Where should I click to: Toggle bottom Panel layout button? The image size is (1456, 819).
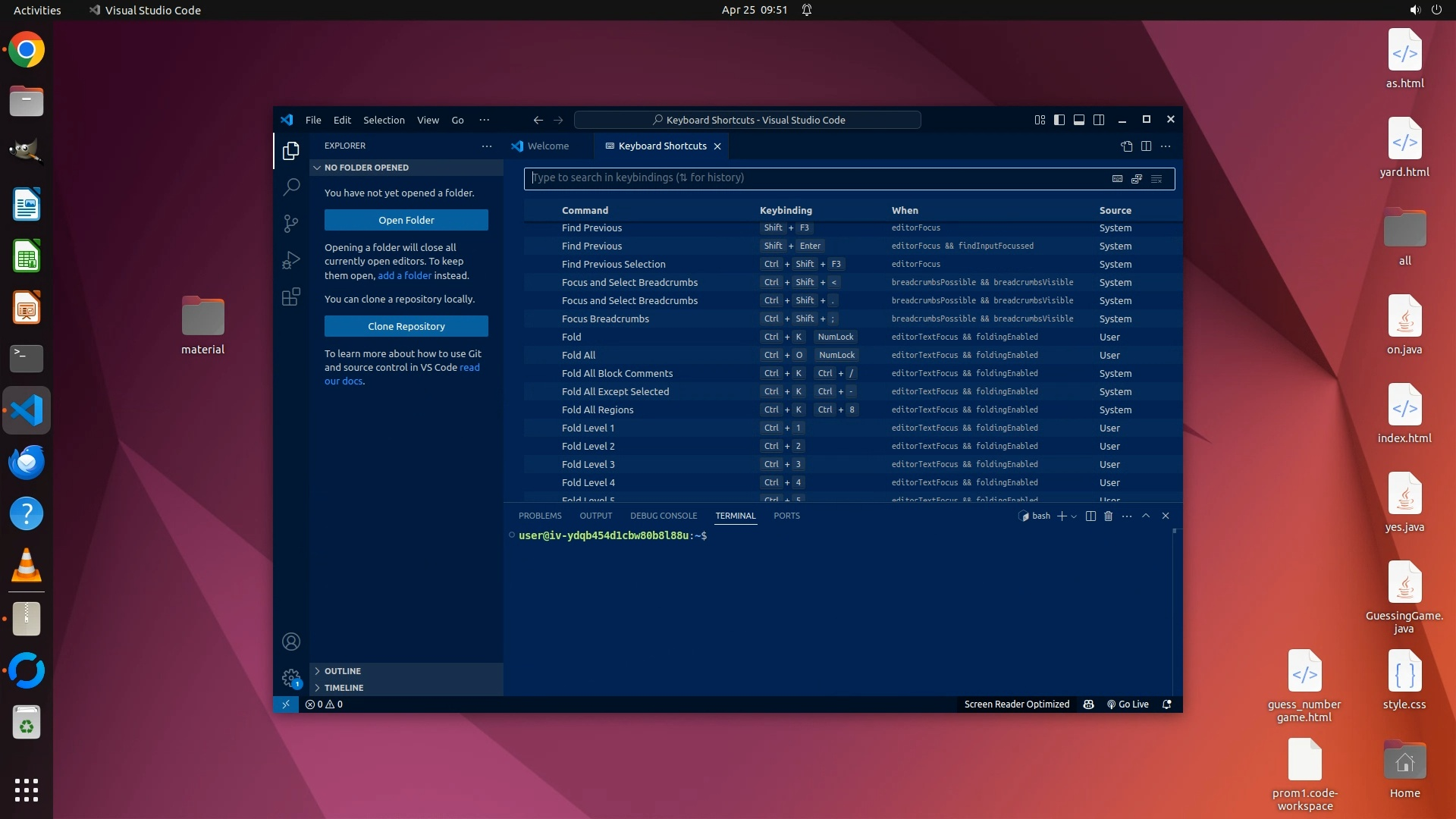coord(1079,120)
